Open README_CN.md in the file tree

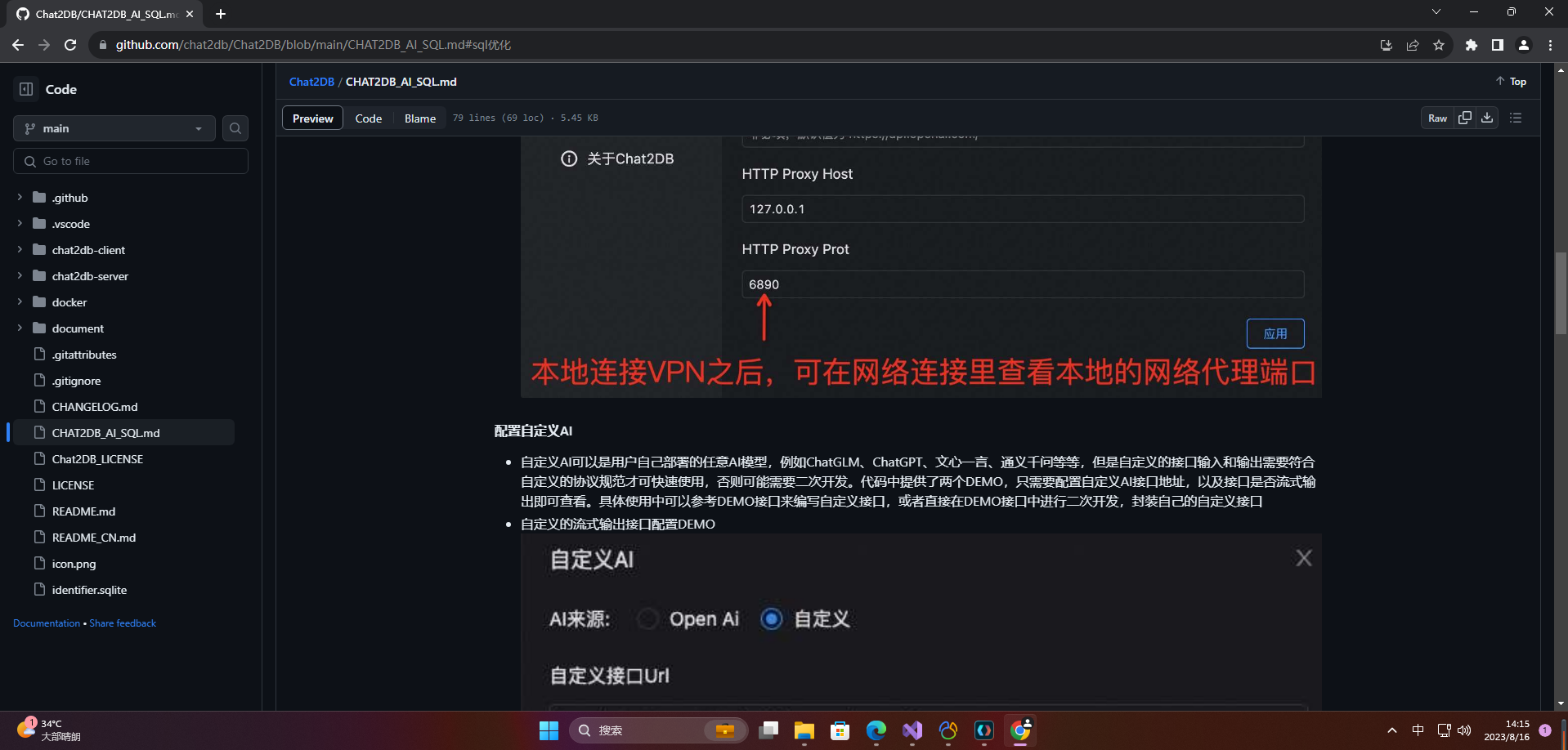94,538
